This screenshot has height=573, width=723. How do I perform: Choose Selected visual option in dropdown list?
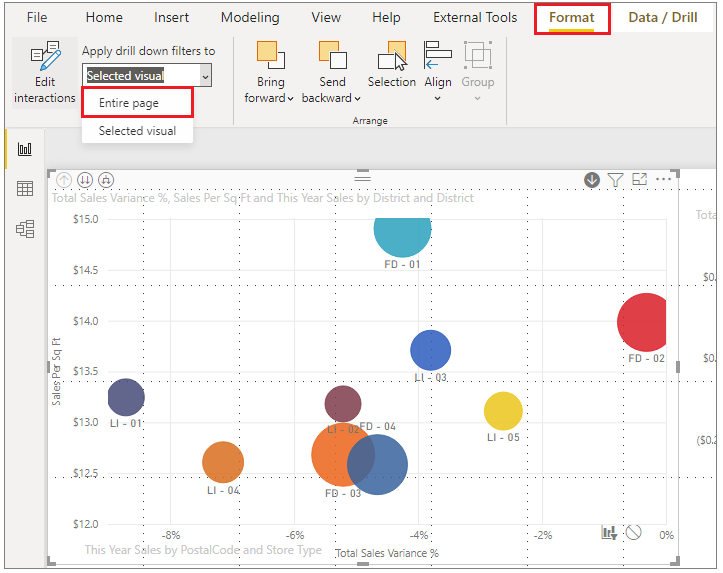(x=137, y=131)
